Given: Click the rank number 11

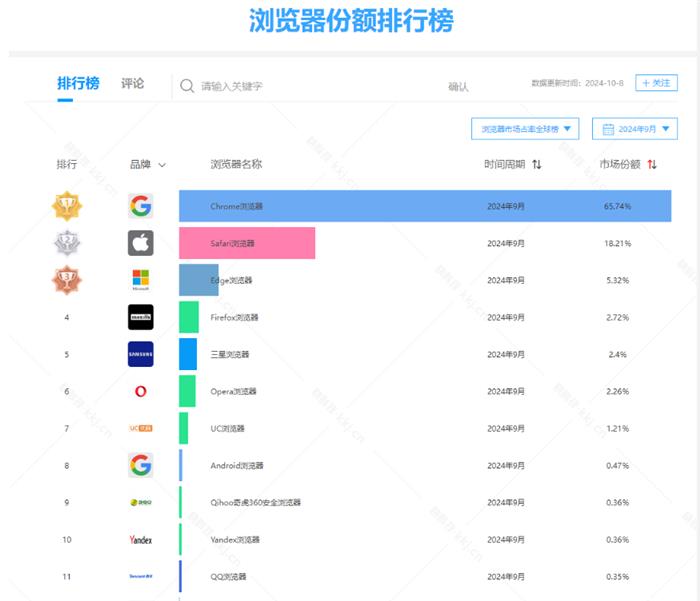Looking at the screenshot, I should [x=67, y=577].
